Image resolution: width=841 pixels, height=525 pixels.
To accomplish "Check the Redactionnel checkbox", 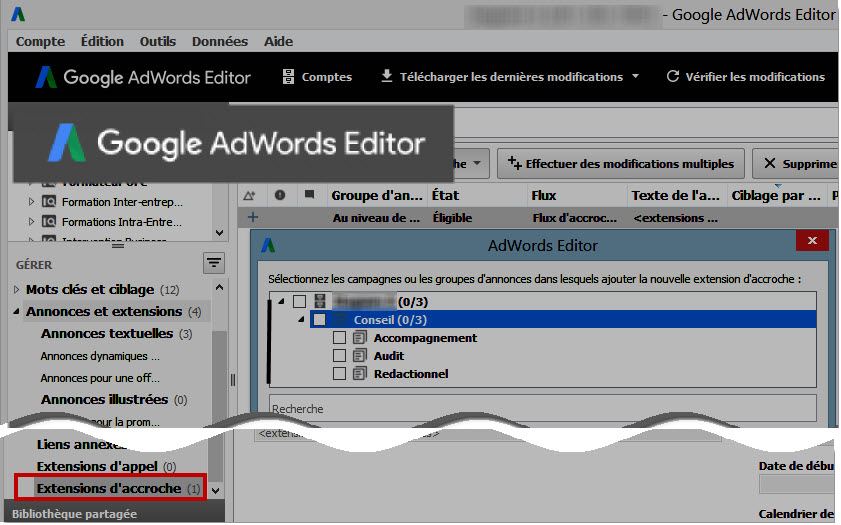I will (x=339, y=373).
